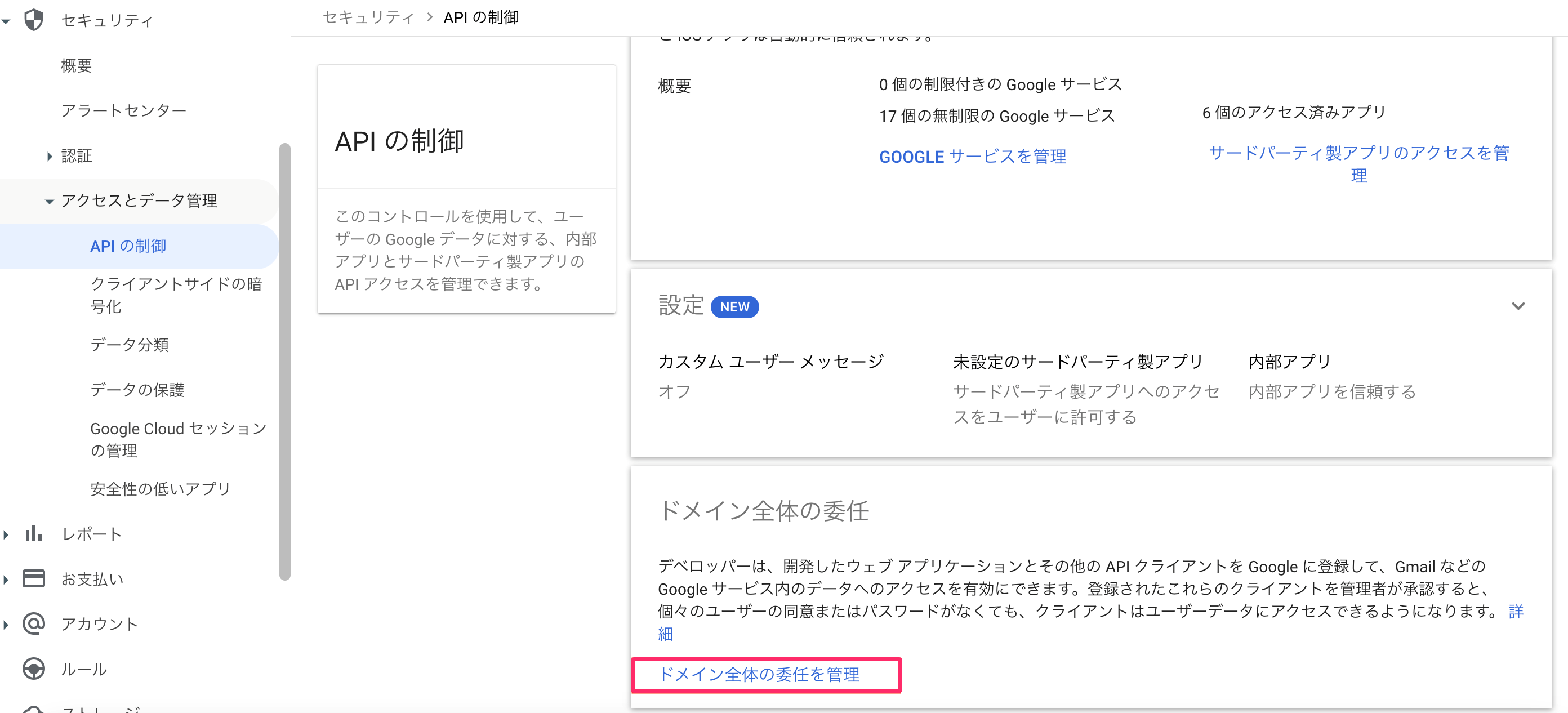Click ドメイン全体の委任 section heading
This screenshot has height=713, width=1568.
click(764, 510)
